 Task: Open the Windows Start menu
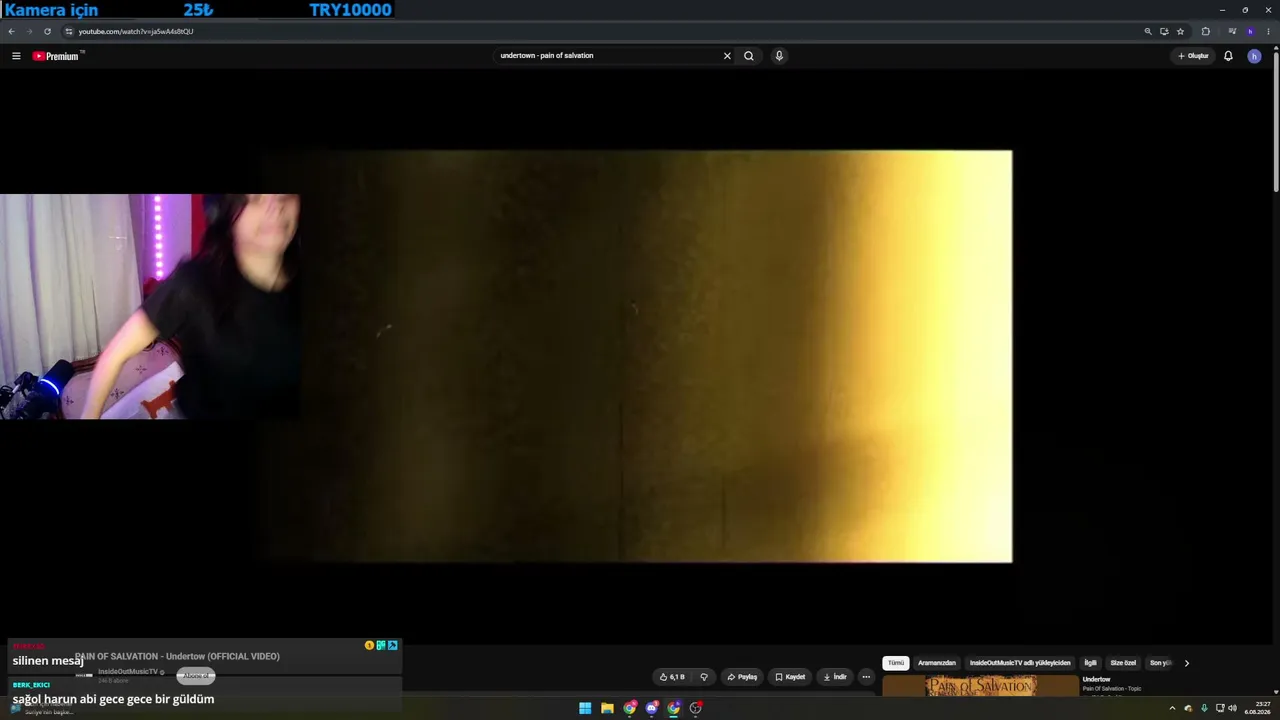click(585, 708)
